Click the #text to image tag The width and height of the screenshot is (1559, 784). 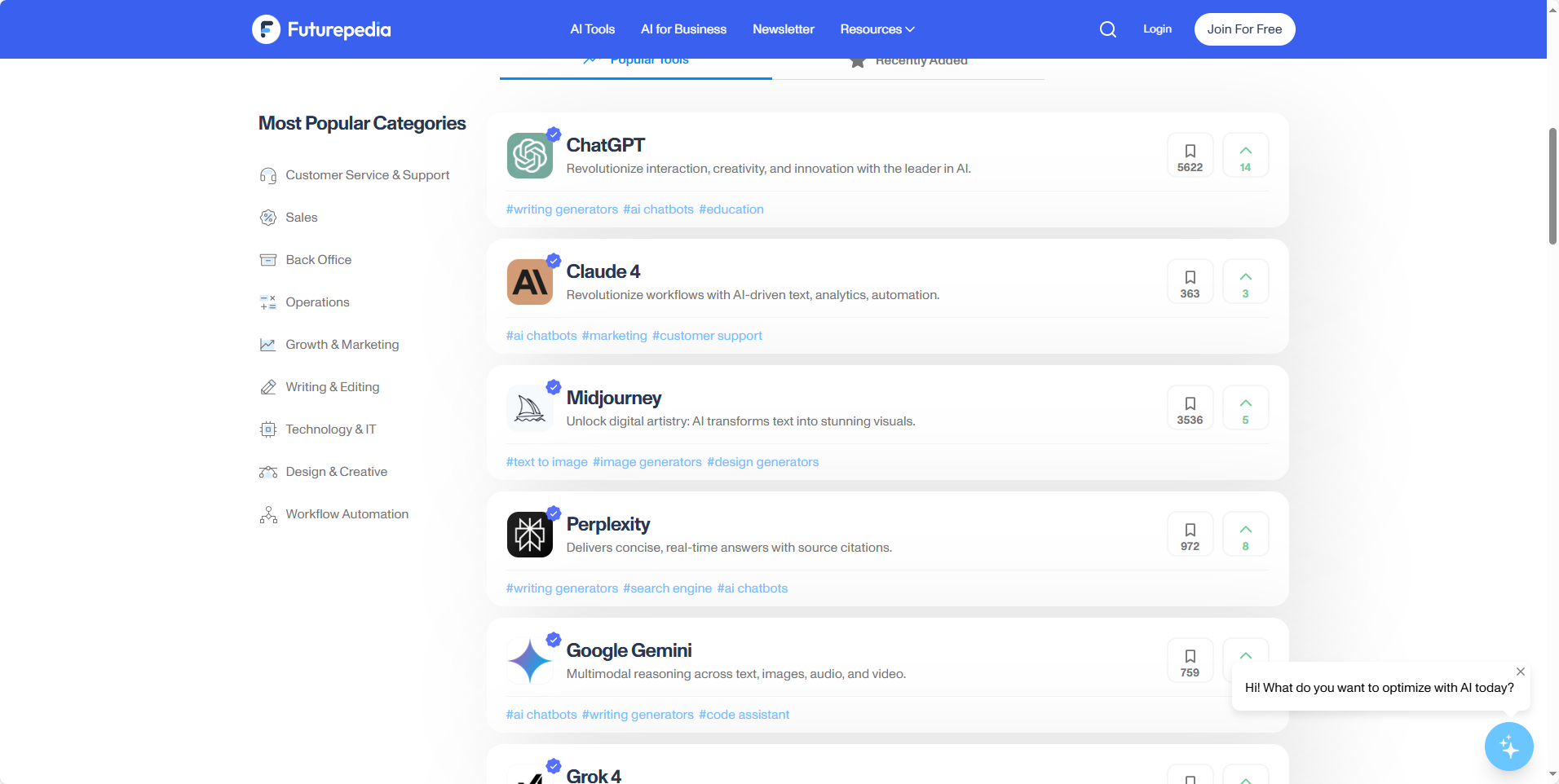[547, 462]
